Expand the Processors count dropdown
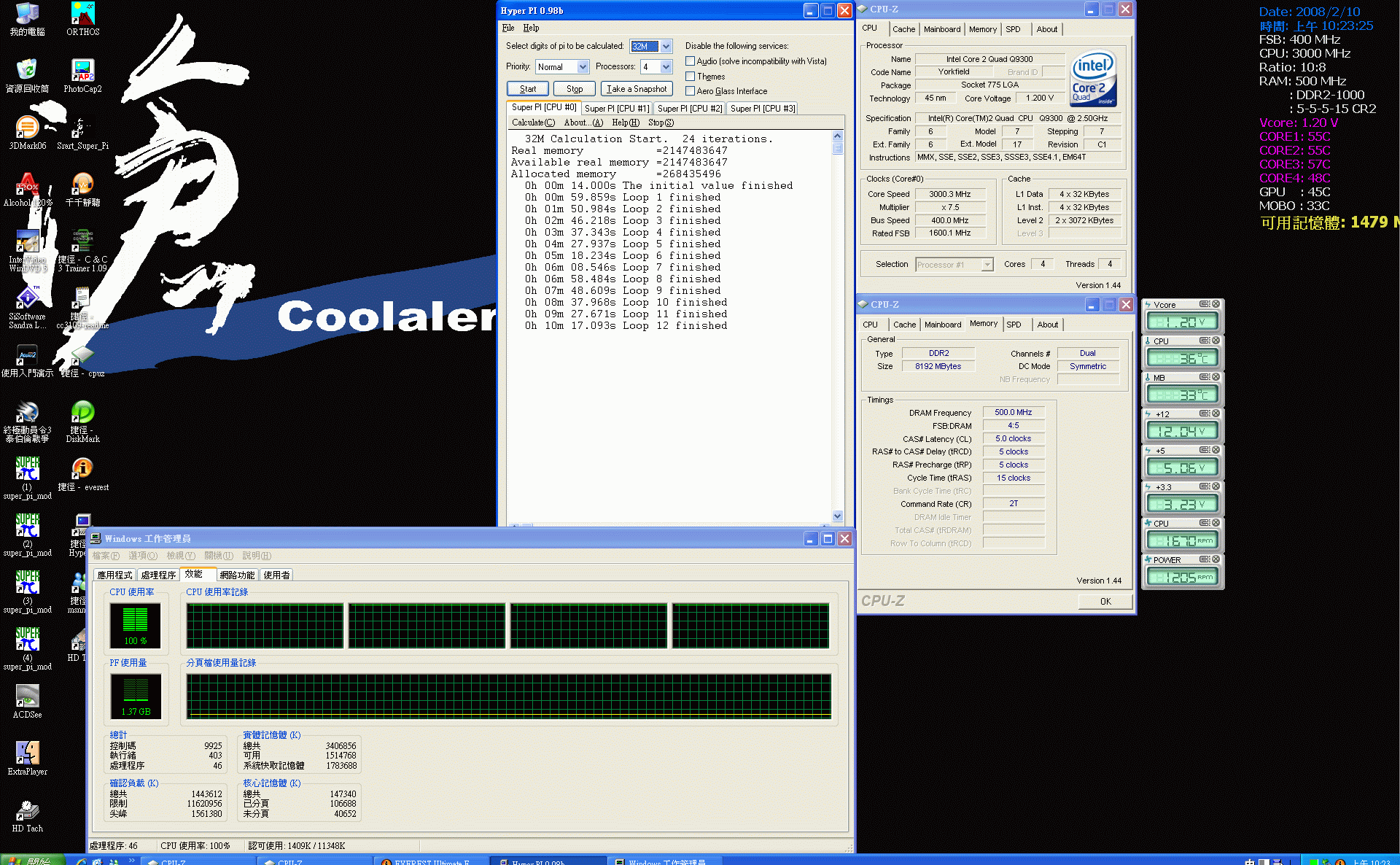The image size is (1400, 865). pos(666,67)
